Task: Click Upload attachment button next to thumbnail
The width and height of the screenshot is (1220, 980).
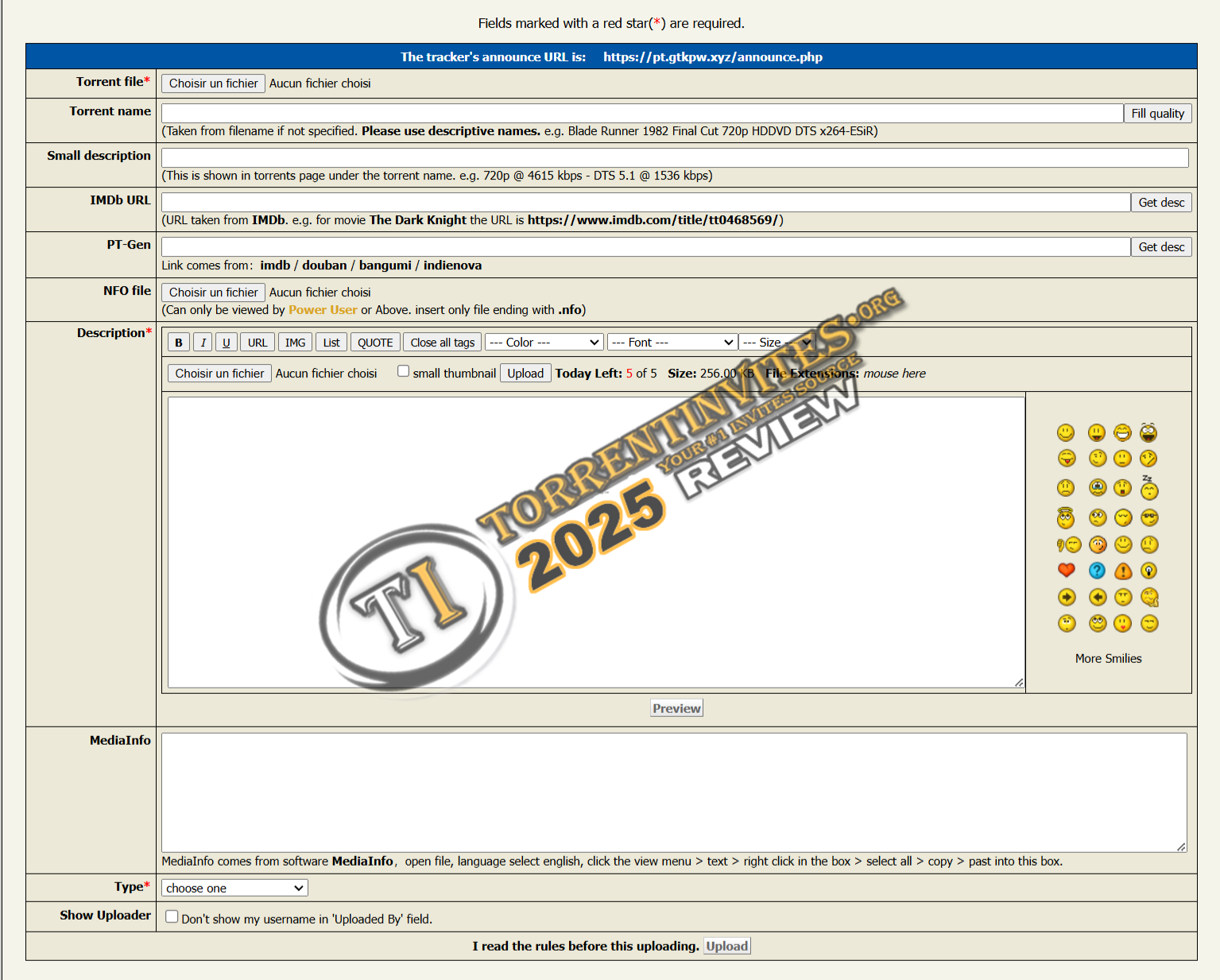Action: [x=525, y=374]
